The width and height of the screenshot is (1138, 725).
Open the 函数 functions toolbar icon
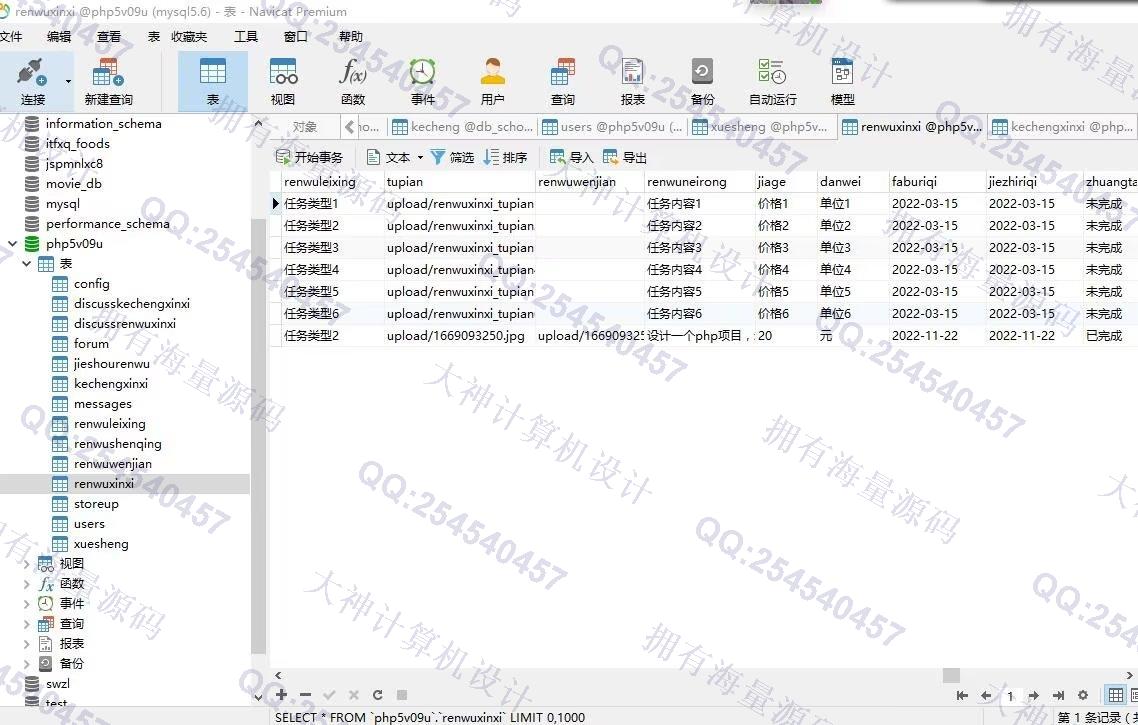353,81
